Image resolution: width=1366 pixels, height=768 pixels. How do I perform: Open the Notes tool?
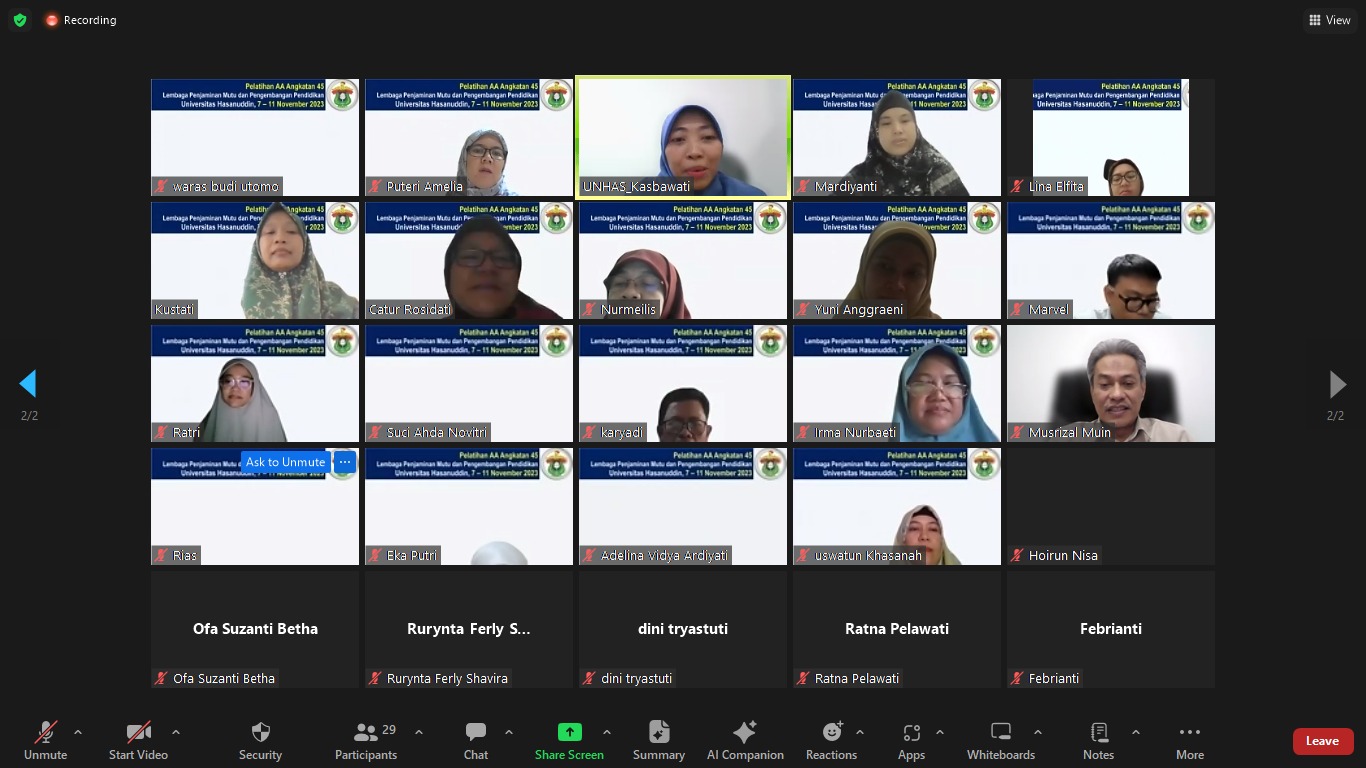(x=1098, y=741)
